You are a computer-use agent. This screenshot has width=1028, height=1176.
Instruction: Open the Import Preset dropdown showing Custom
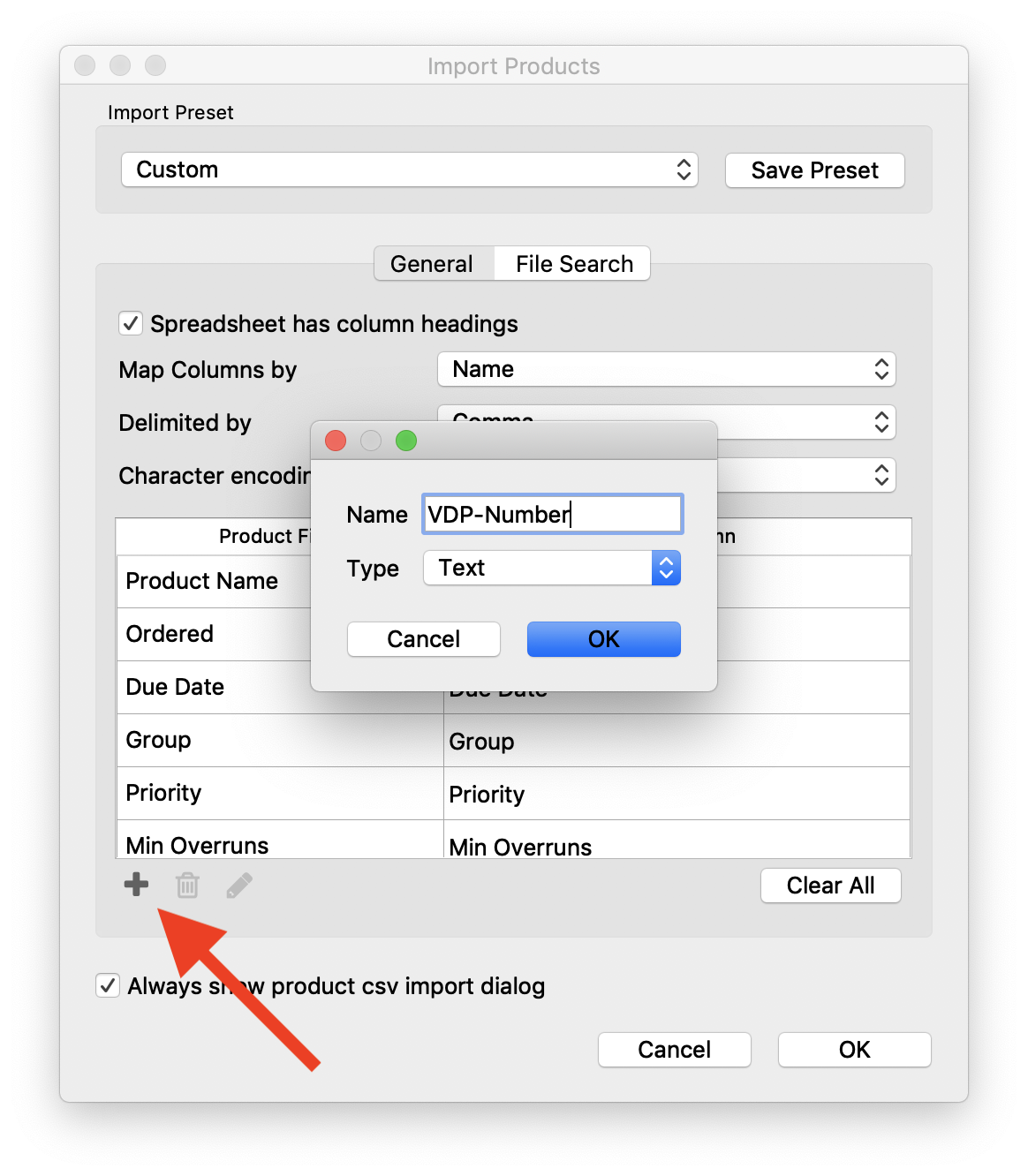409,170
